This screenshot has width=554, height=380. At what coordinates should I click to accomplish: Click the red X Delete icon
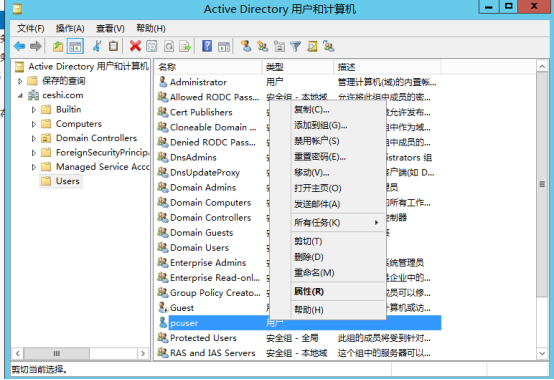[x=135, y=46]
